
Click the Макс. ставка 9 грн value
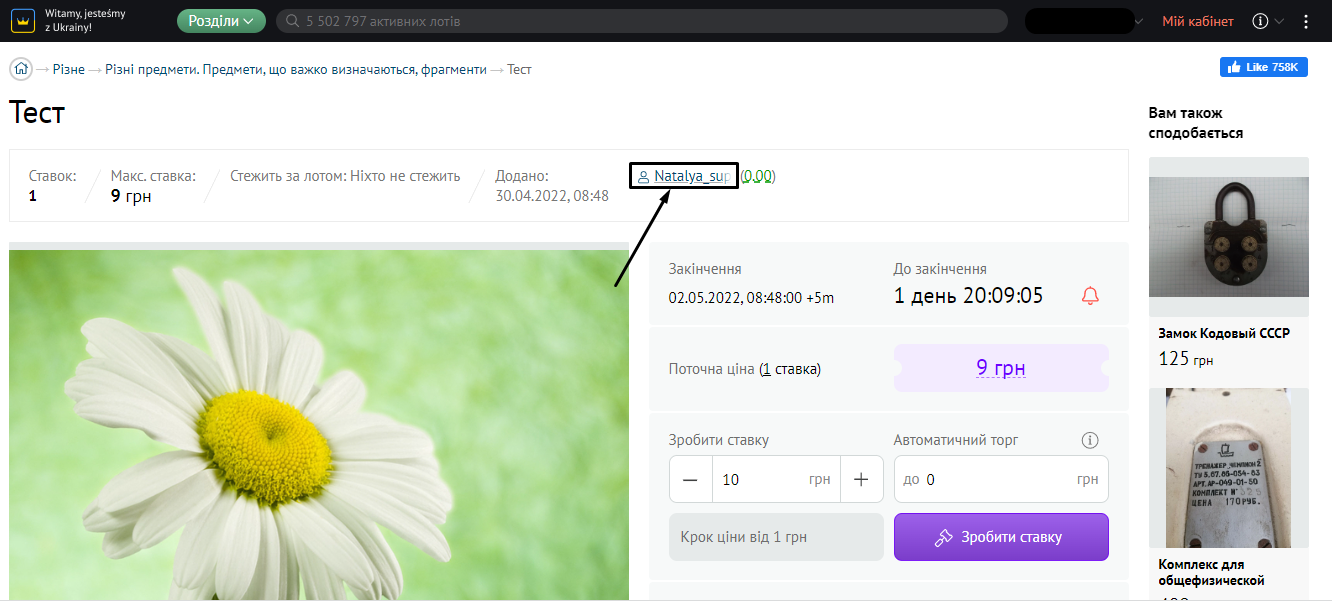pyautogui.click(x=131, y=196)
